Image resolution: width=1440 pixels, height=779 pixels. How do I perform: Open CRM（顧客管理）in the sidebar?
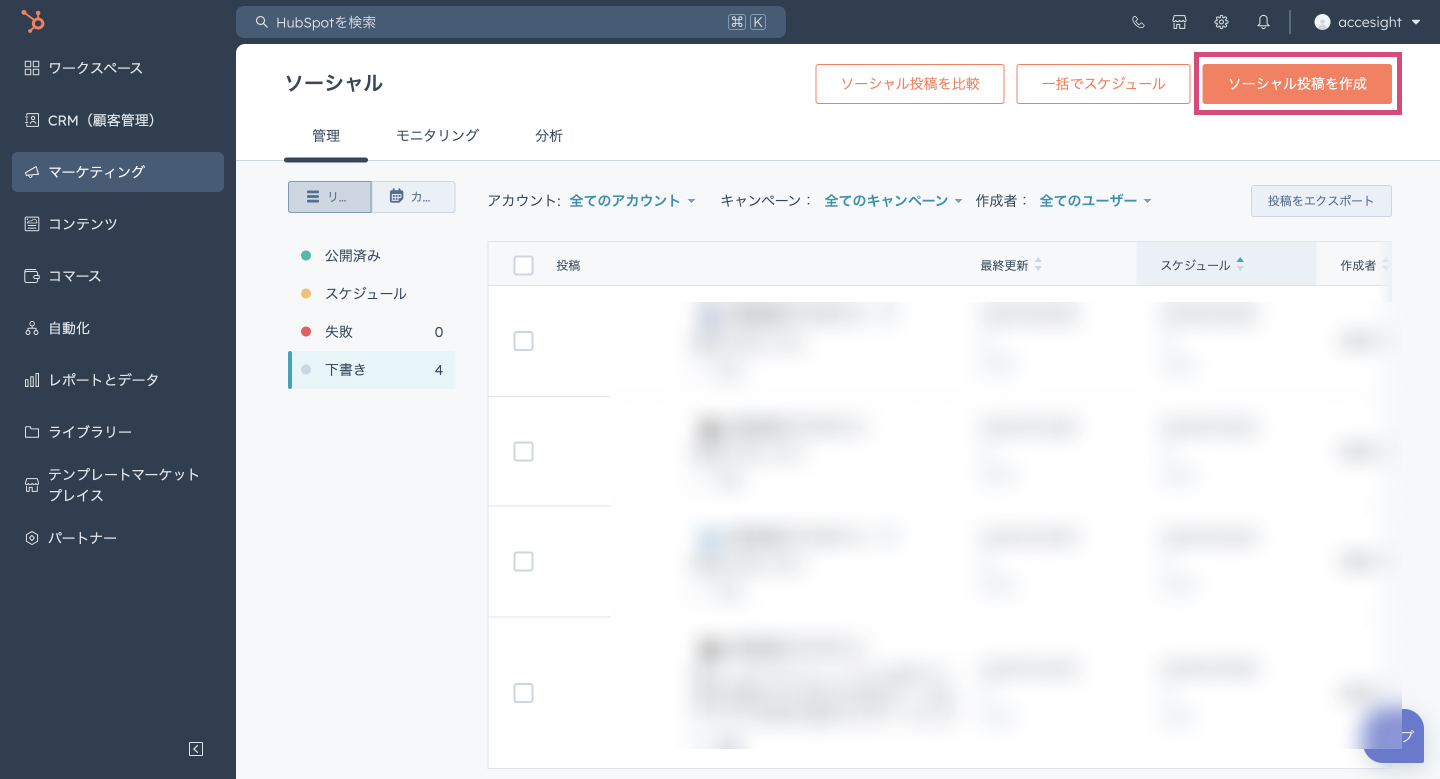click(x=118, y=120)
